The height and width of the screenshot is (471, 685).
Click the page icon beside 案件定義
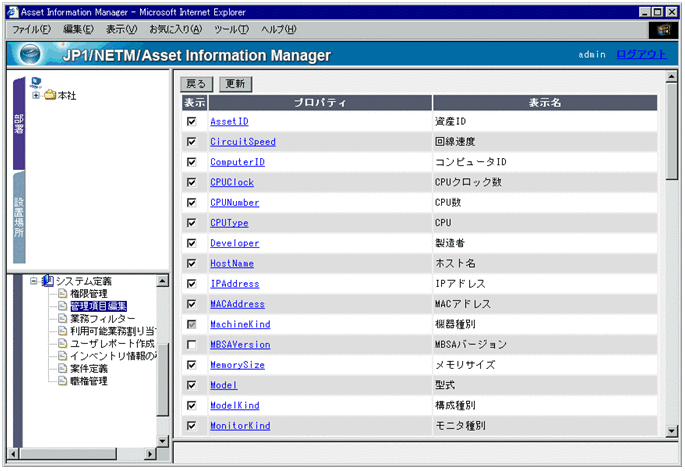pos(62,369)
